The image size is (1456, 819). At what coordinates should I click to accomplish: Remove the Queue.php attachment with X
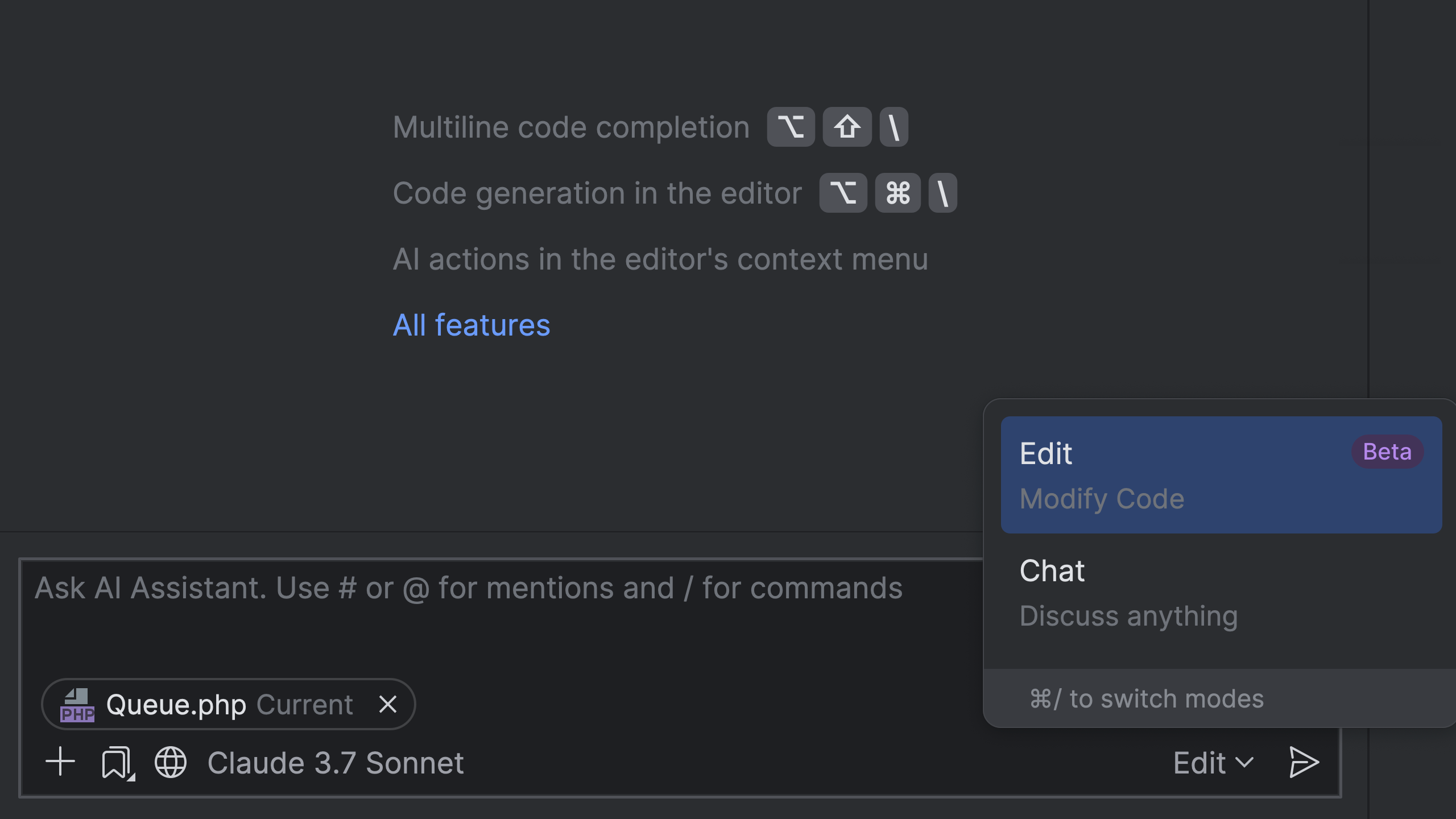tap(388, 704)
